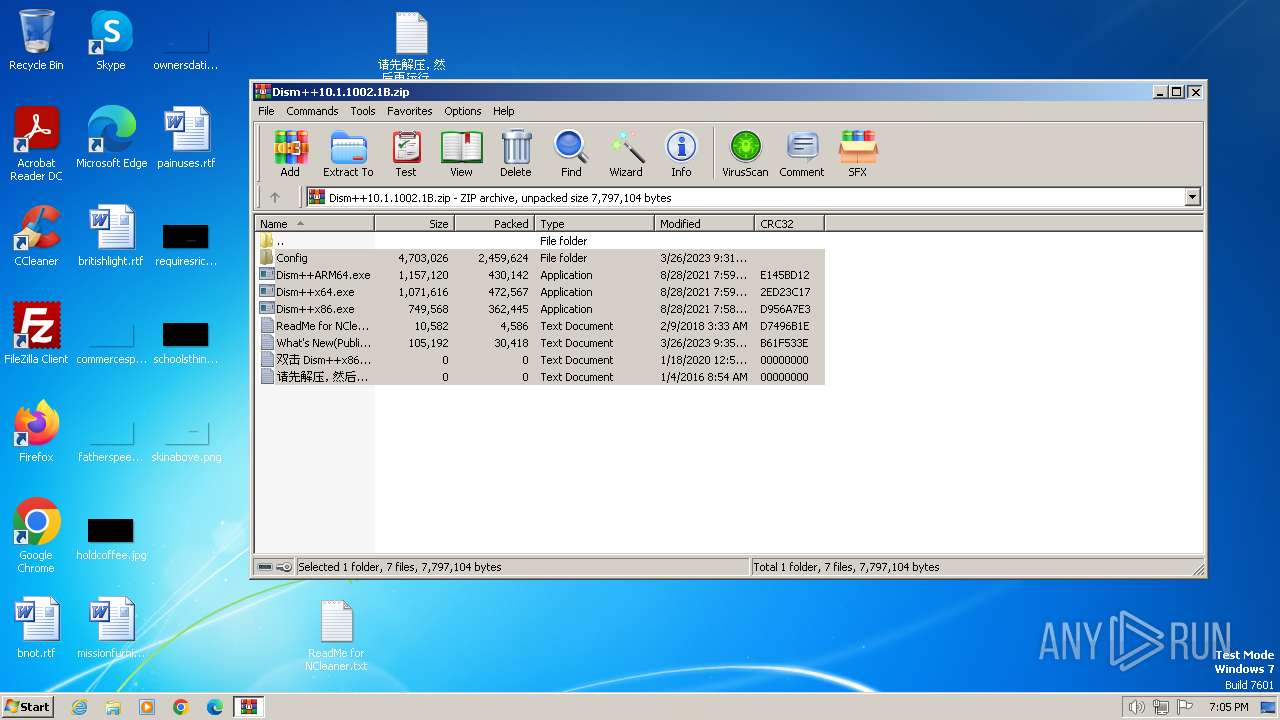Sort by Size column header

point(415,224)
